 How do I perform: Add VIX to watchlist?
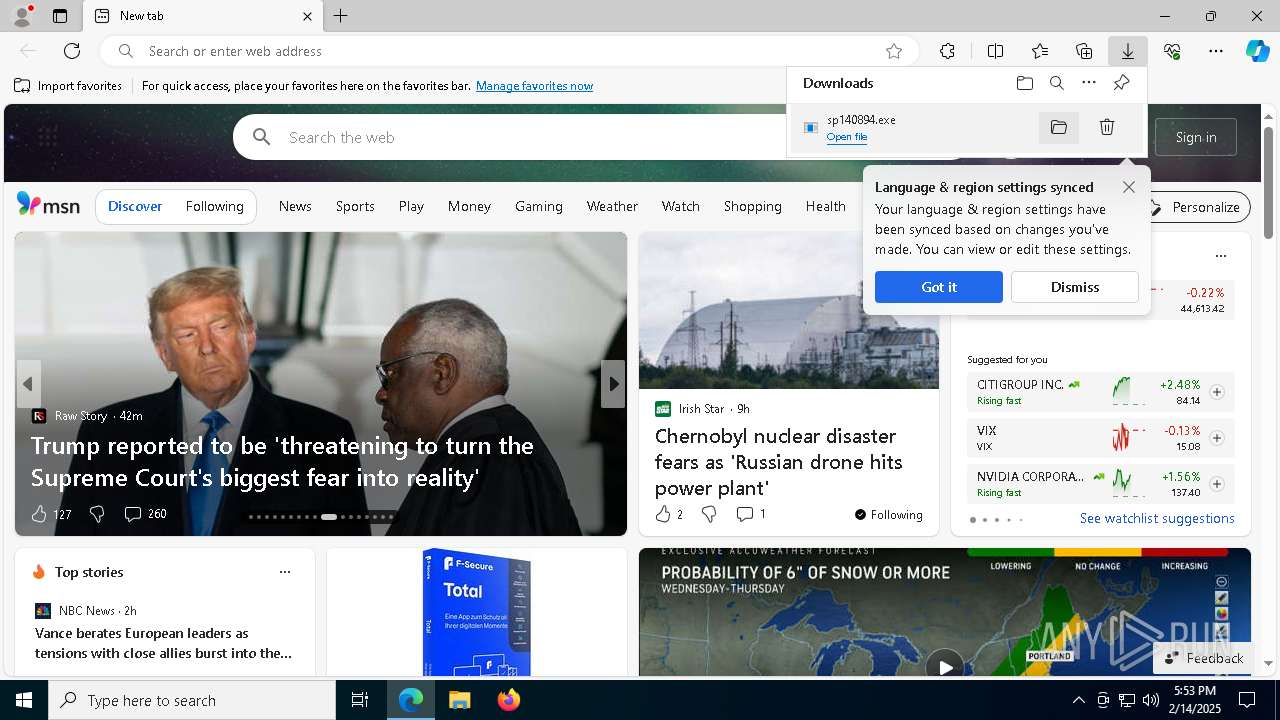(1217, 438)
